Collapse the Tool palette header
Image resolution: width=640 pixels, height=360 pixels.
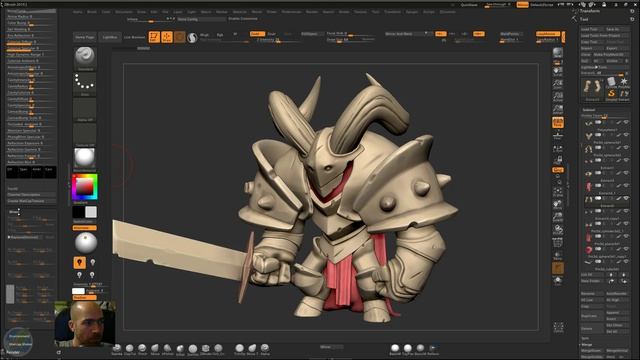[x=584, y=19]
